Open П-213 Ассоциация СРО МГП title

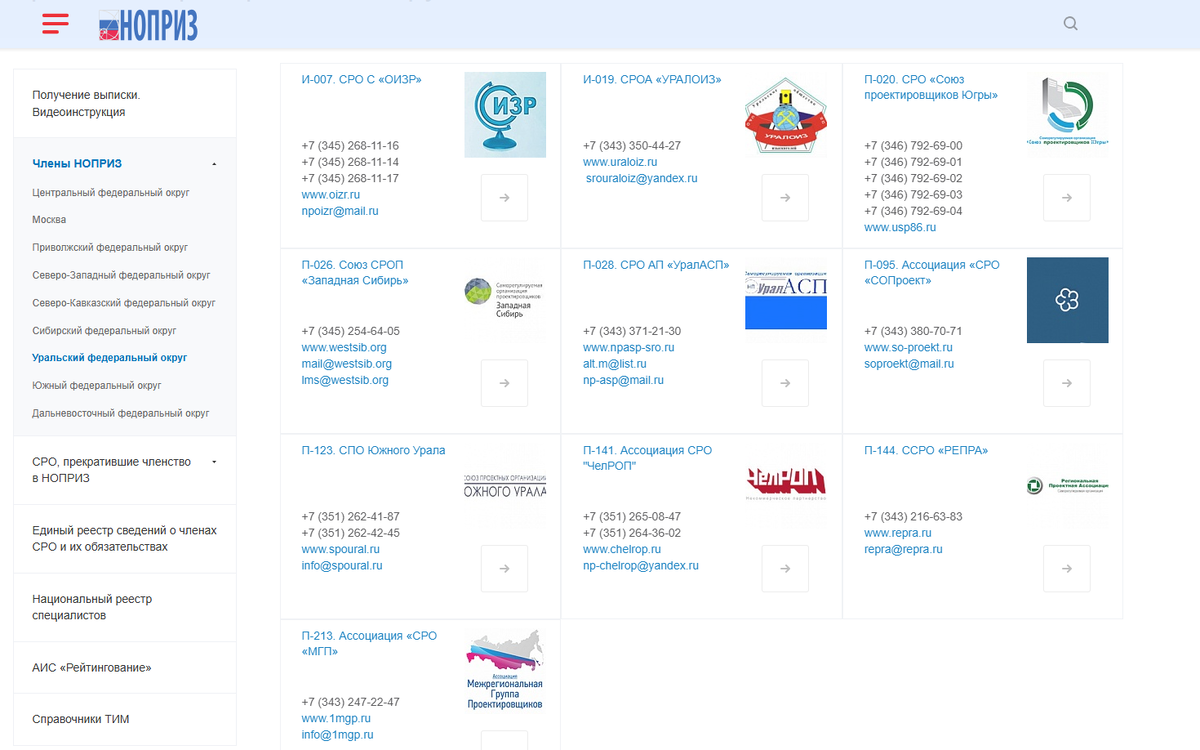click(x=369, y=644)
